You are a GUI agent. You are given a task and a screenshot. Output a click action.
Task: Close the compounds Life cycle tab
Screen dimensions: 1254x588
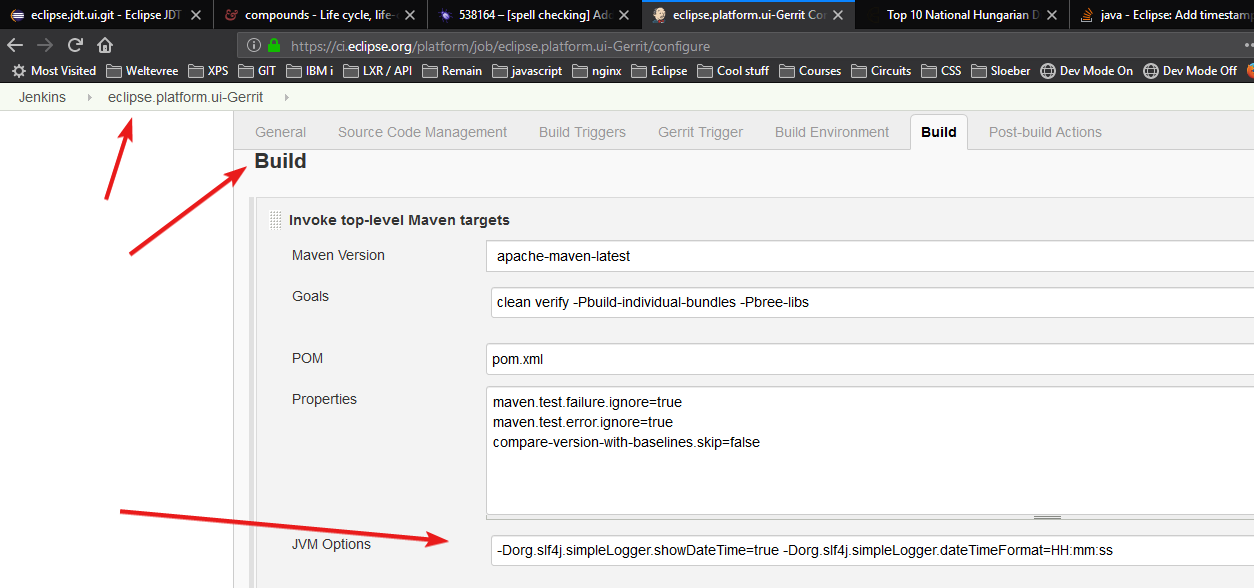[410, 15]
